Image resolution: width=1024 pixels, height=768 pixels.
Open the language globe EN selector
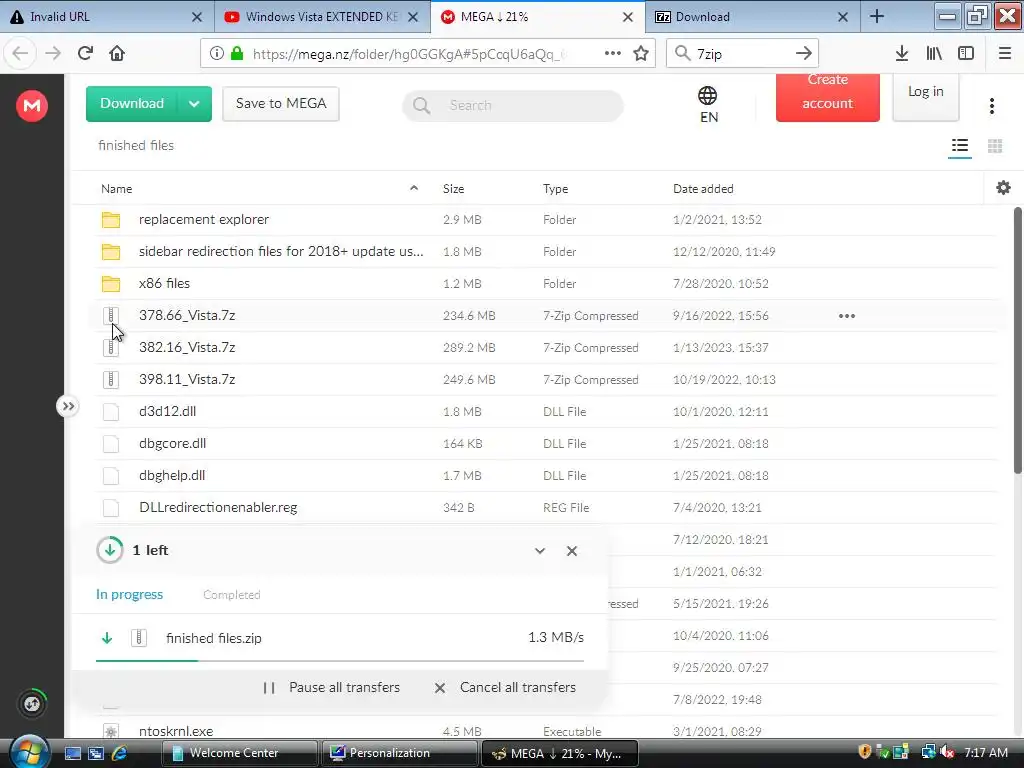click(708, 104)
